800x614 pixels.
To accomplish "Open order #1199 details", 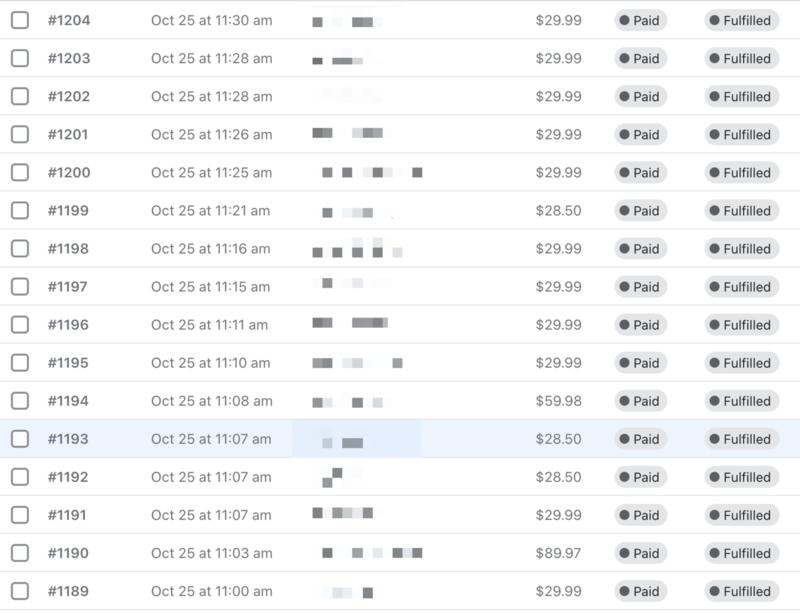I will (x=69, y=210).
